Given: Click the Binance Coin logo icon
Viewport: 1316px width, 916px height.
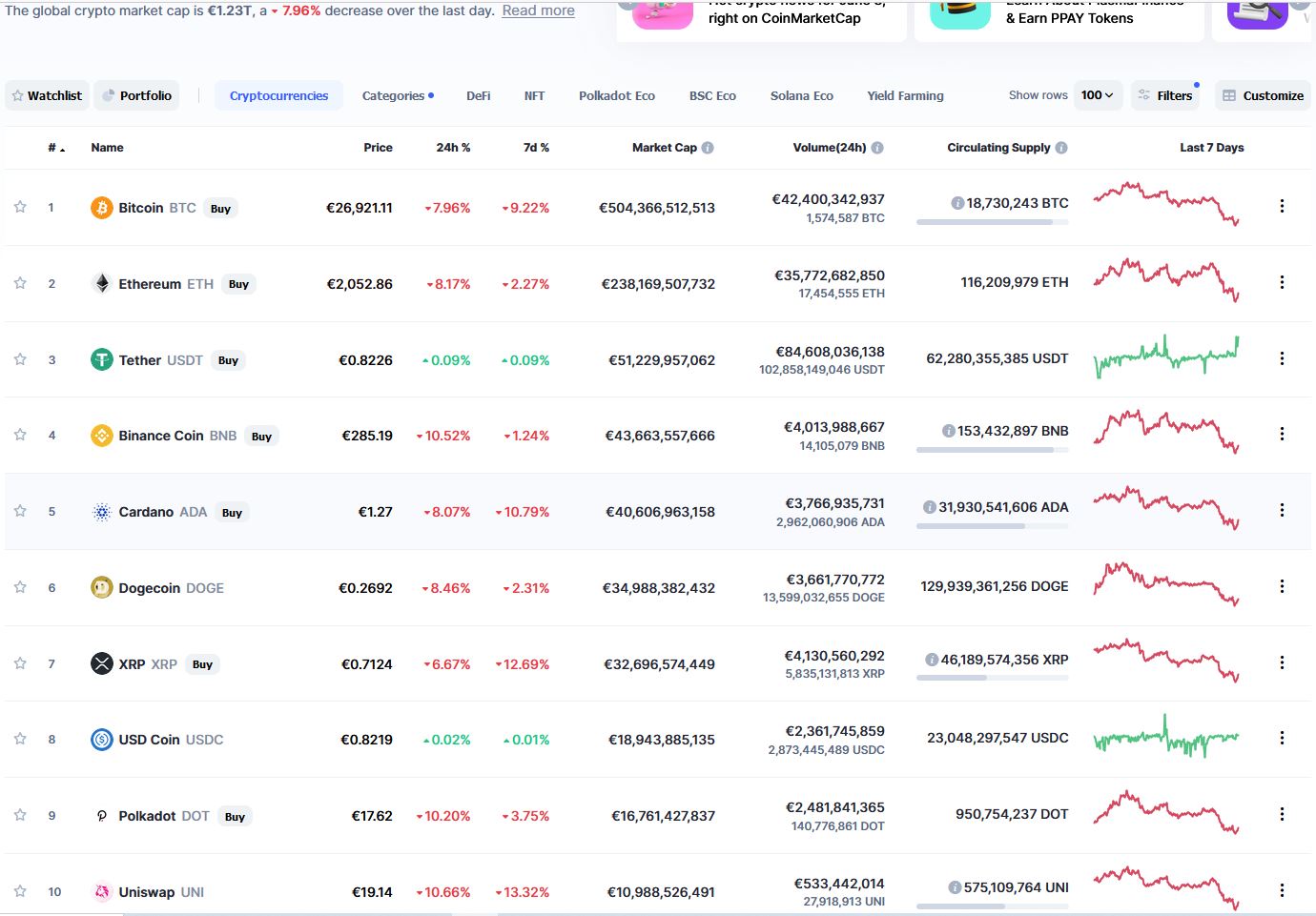Looking at the screenshot, I should coord(102,436).
